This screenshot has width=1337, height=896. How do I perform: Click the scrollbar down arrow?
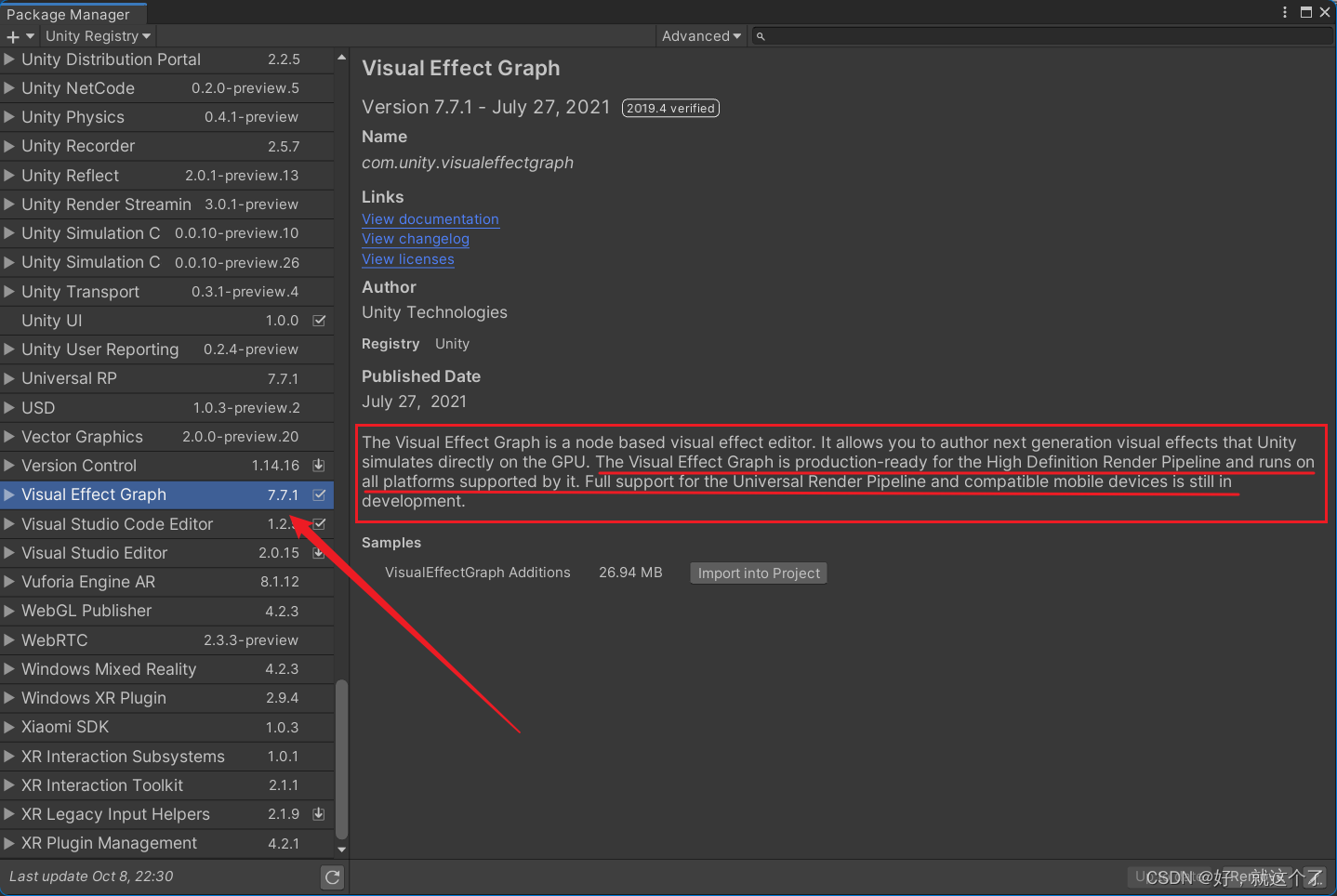pyautogui.click(x=341, y=849)
